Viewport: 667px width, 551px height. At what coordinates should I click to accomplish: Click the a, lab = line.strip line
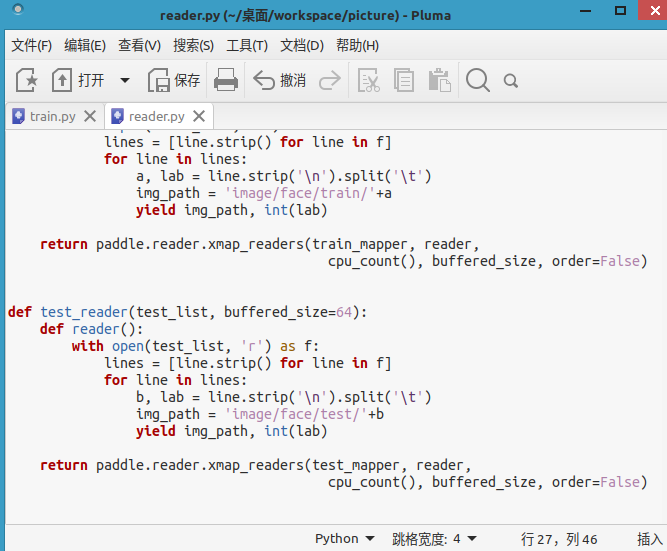284,176
